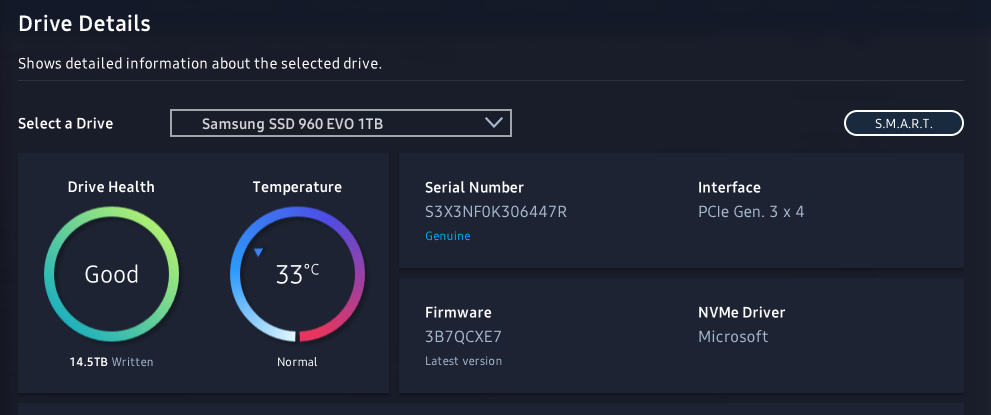Click the Temperature ring gauge
The height and width of the screenshot is (415, 991).
pyautogui.click(x=297, y=274)
